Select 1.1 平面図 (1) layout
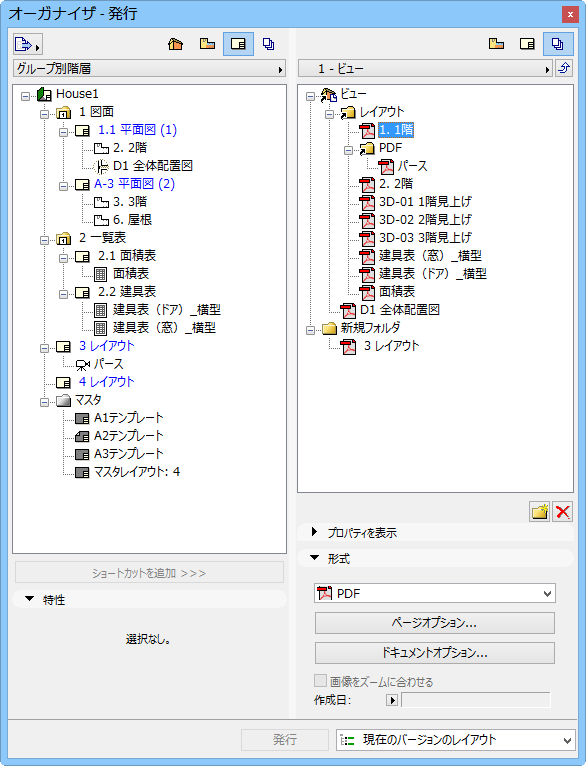 (137, 130)
